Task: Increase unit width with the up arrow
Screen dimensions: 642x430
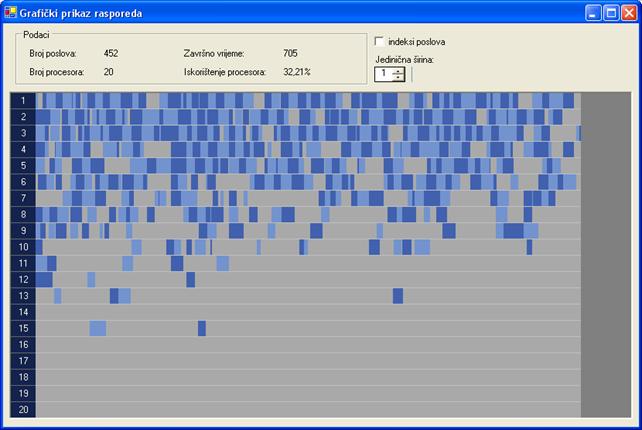Action: click(398, 71)
